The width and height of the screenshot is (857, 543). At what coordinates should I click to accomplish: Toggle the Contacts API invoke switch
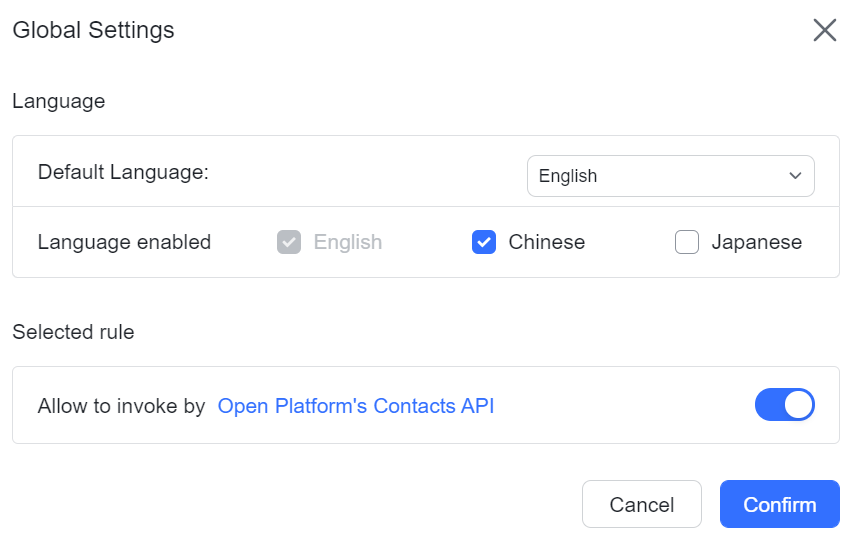tap(784, 405)
